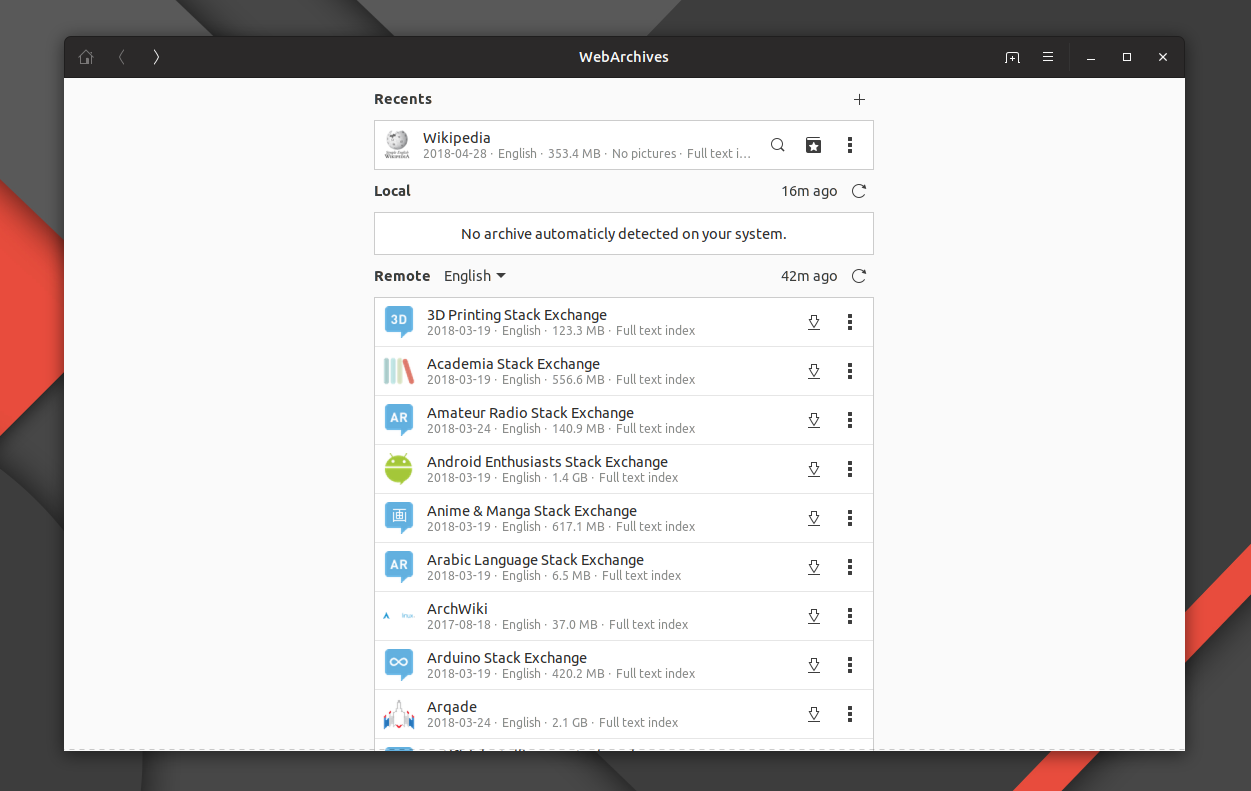Download Academia Stack Exchange archive
This screenshot has width=1251, height=791.
814,371
